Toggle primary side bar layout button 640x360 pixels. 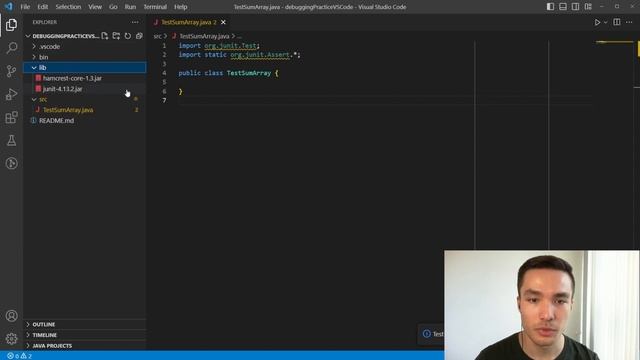point(550,7)
